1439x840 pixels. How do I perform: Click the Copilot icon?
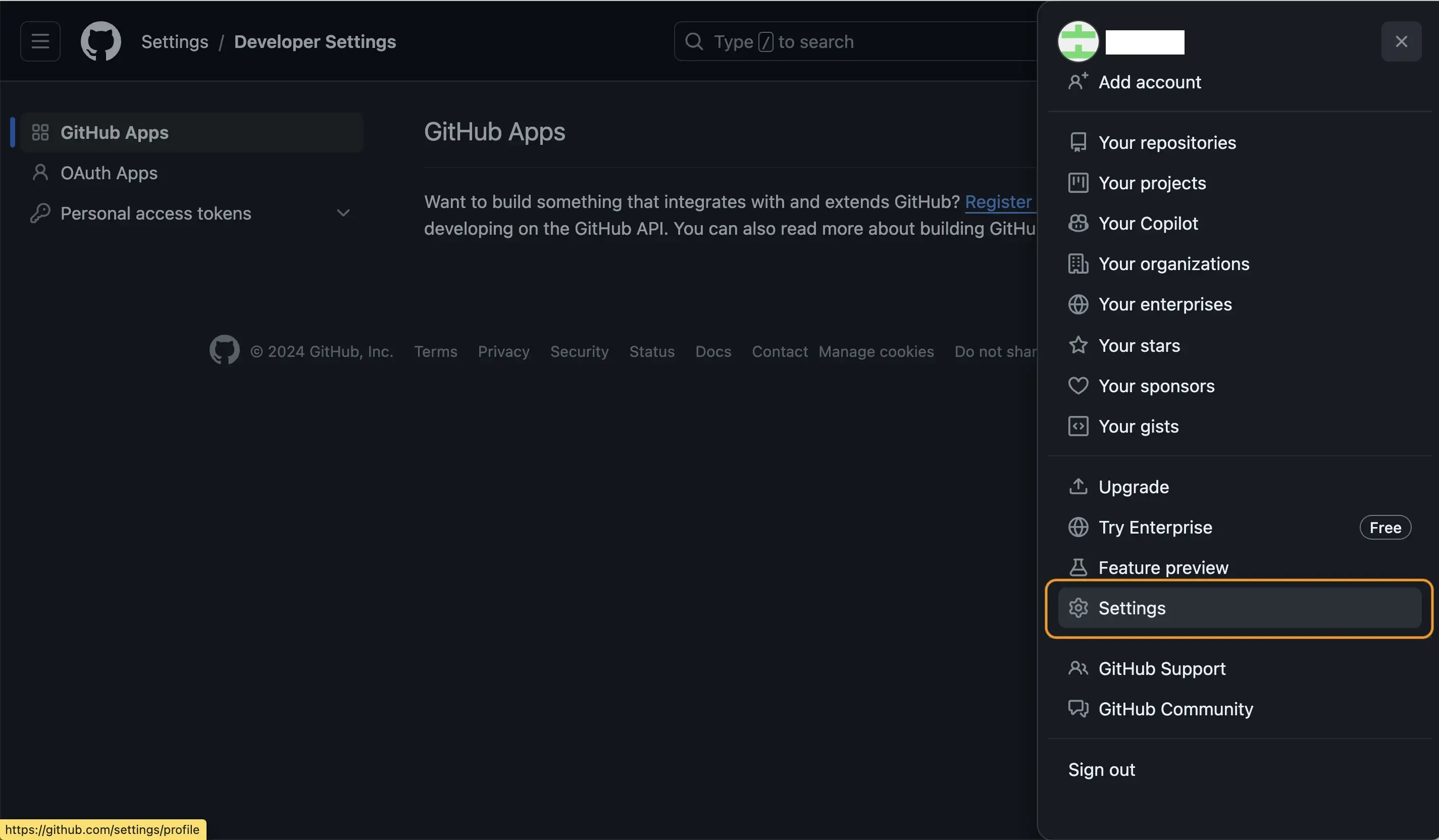[1078, 223]
